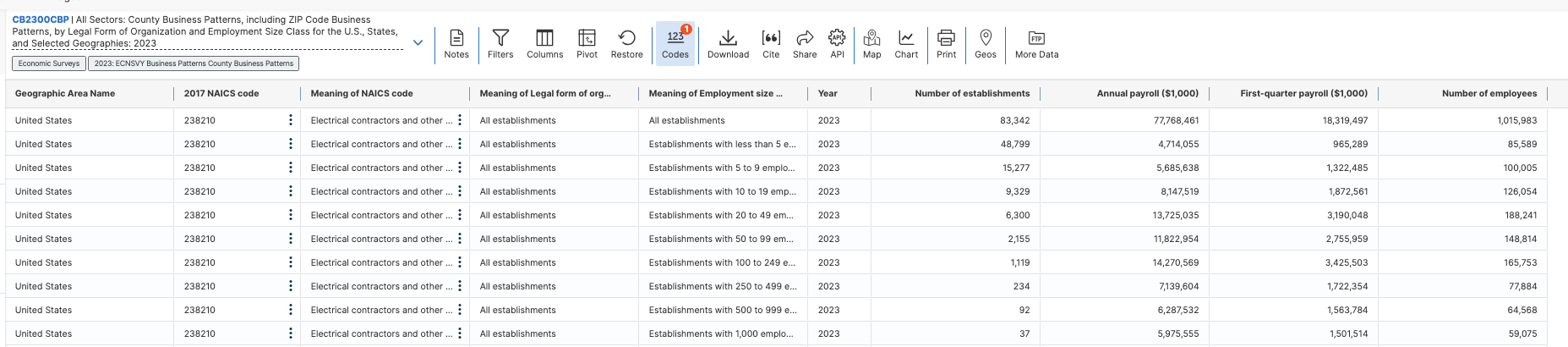Select the 83,342 establishments cell

[x=955, y=120]
